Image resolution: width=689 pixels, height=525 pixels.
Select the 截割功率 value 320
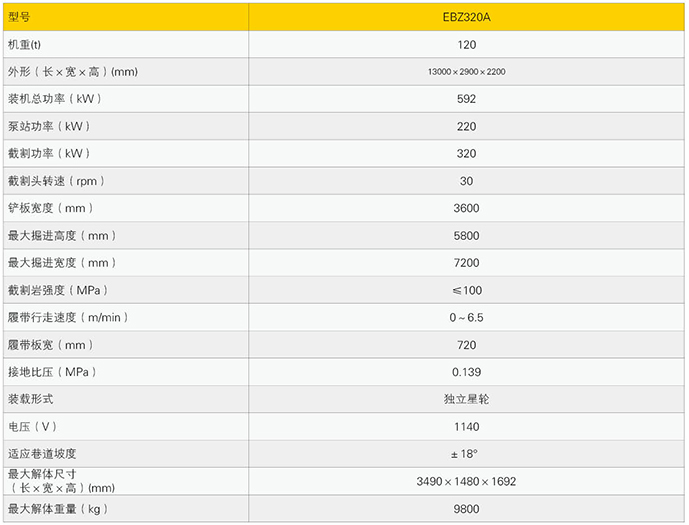pos(466,153)
